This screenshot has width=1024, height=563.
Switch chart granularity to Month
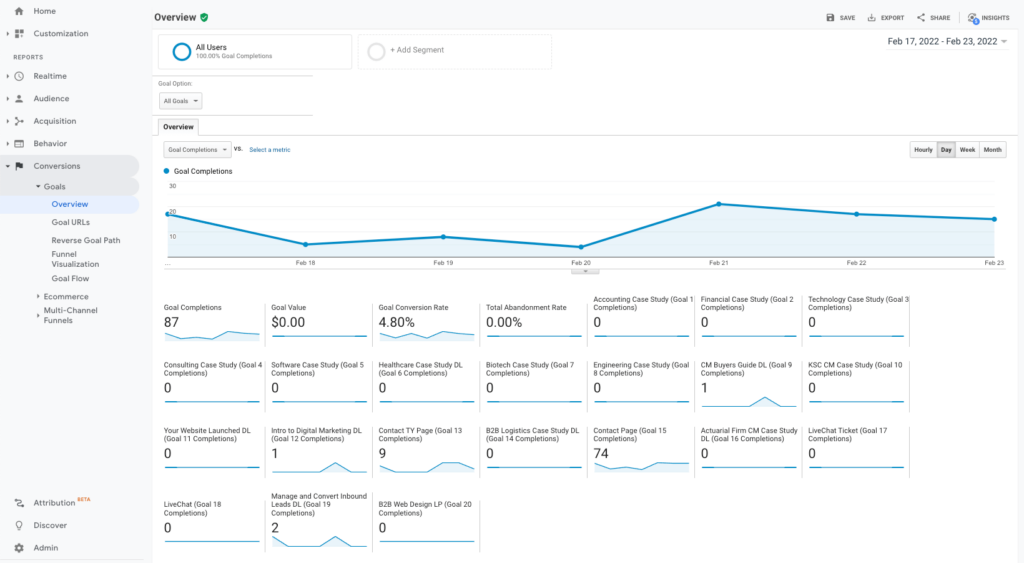coord(992,150)
